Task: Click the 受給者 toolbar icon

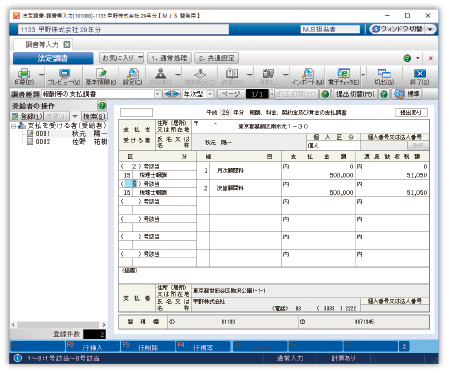Action: [160, 76]
